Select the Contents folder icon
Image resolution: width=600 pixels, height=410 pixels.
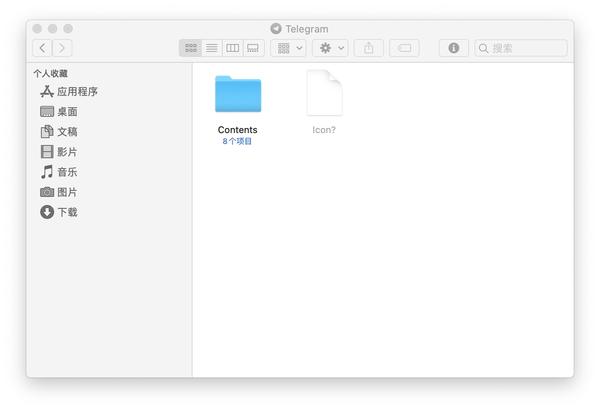pos(238,94)
